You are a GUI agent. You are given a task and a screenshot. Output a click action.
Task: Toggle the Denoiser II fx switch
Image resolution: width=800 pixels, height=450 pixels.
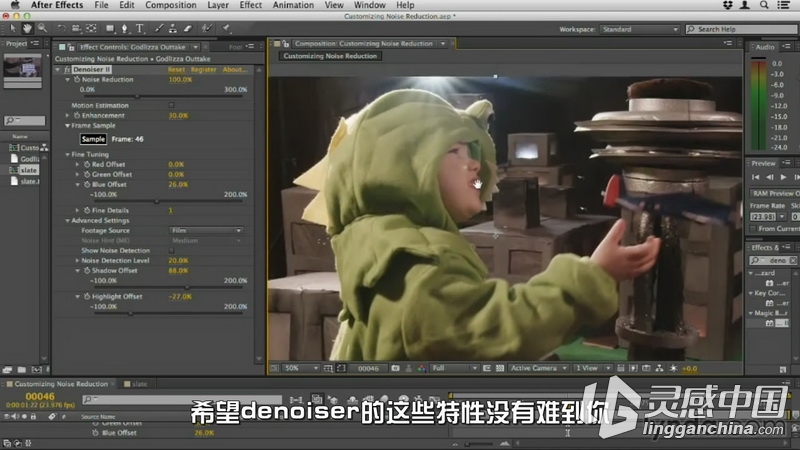pos(67,69)
